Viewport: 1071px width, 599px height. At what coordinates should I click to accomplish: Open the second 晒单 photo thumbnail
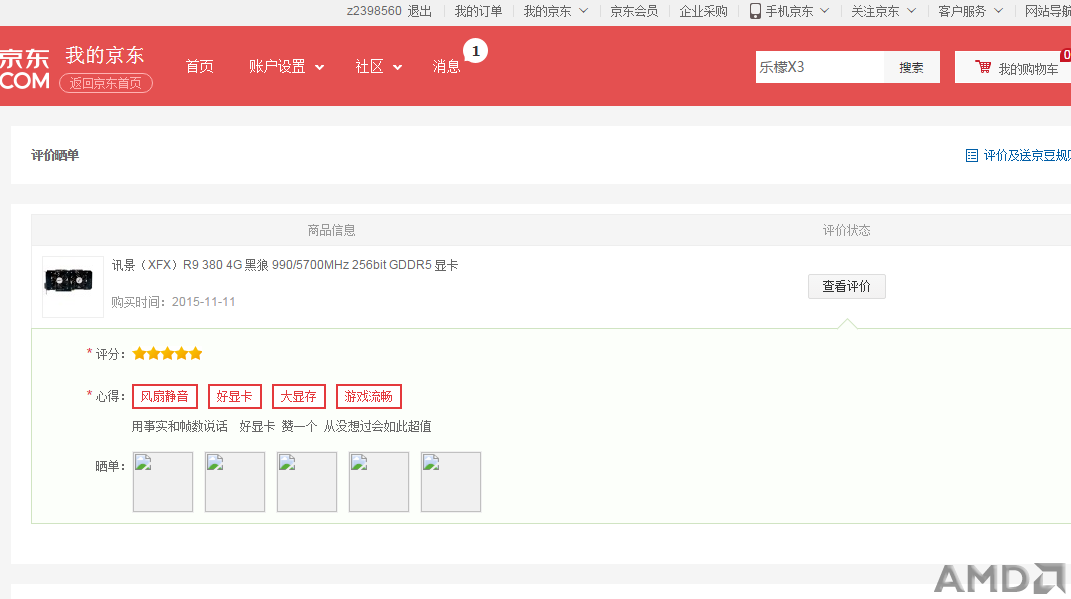click(x=235, y=482)
